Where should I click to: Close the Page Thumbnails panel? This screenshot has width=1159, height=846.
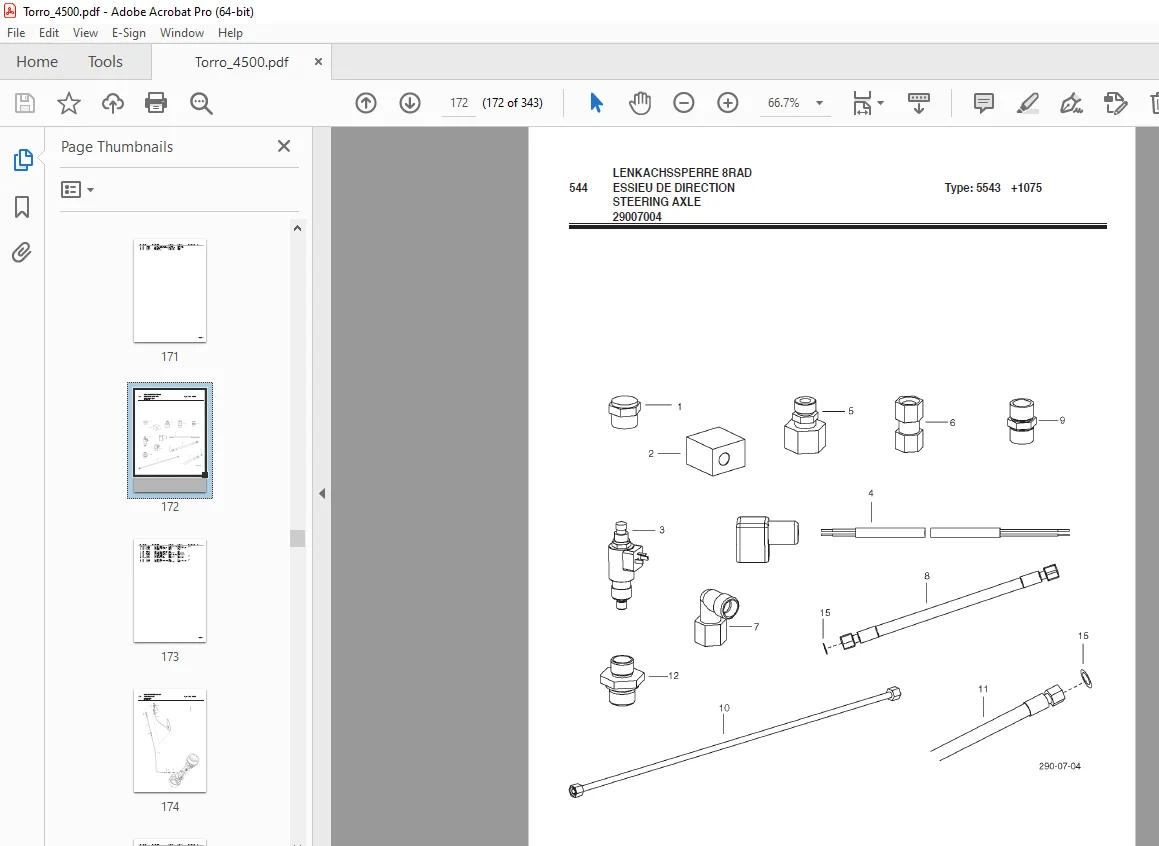(x=284, y=146)
